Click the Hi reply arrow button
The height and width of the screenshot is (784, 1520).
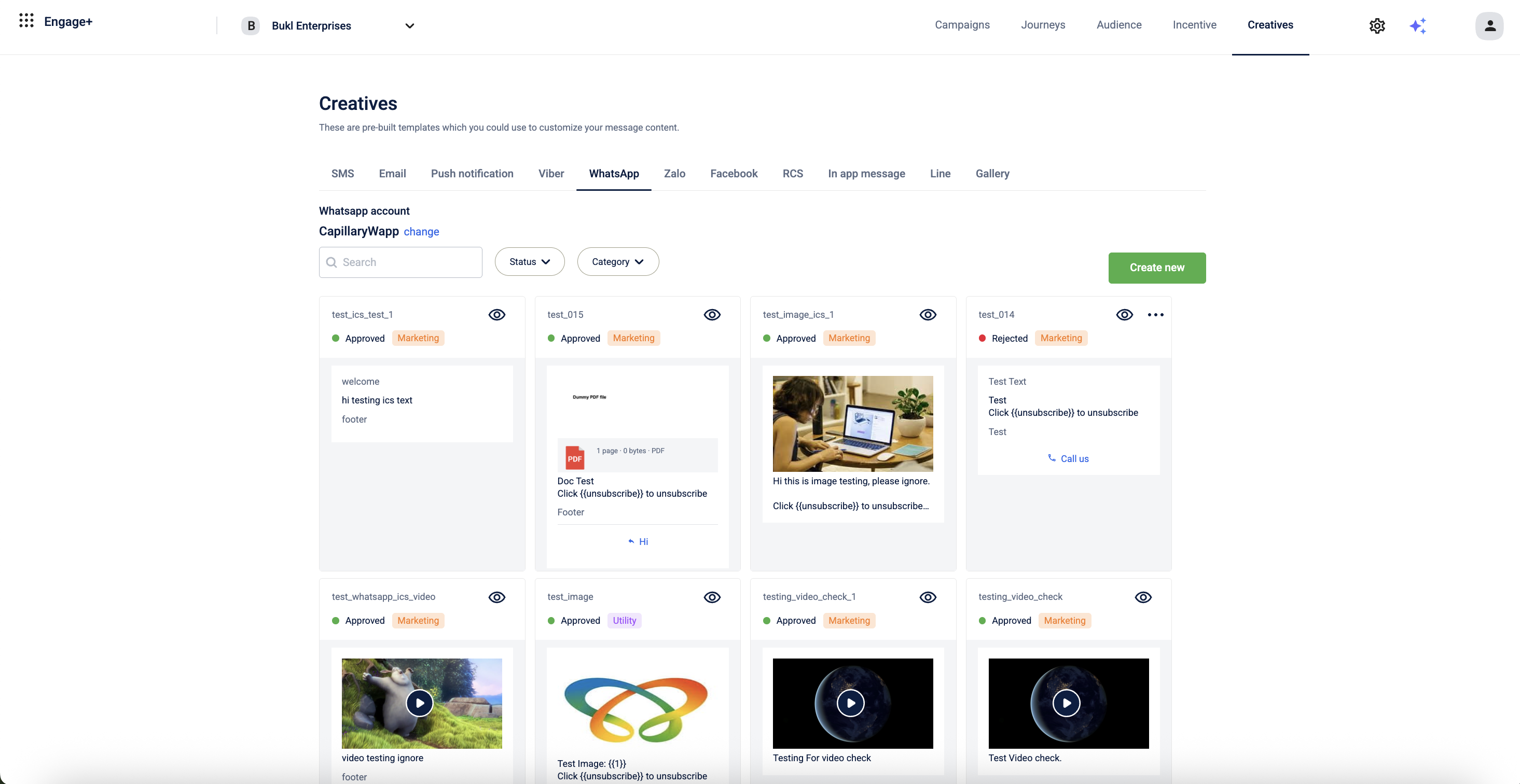coord(638,541)
